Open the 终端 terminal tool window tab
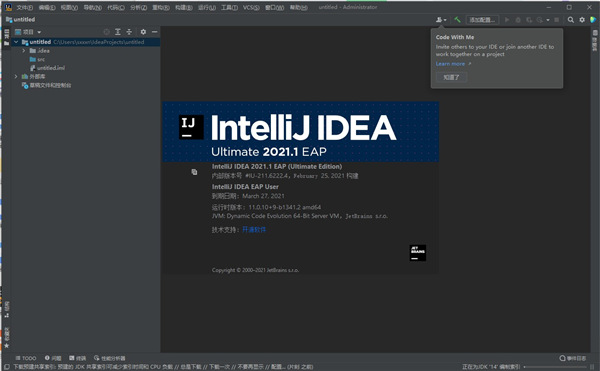 [78, 358]
